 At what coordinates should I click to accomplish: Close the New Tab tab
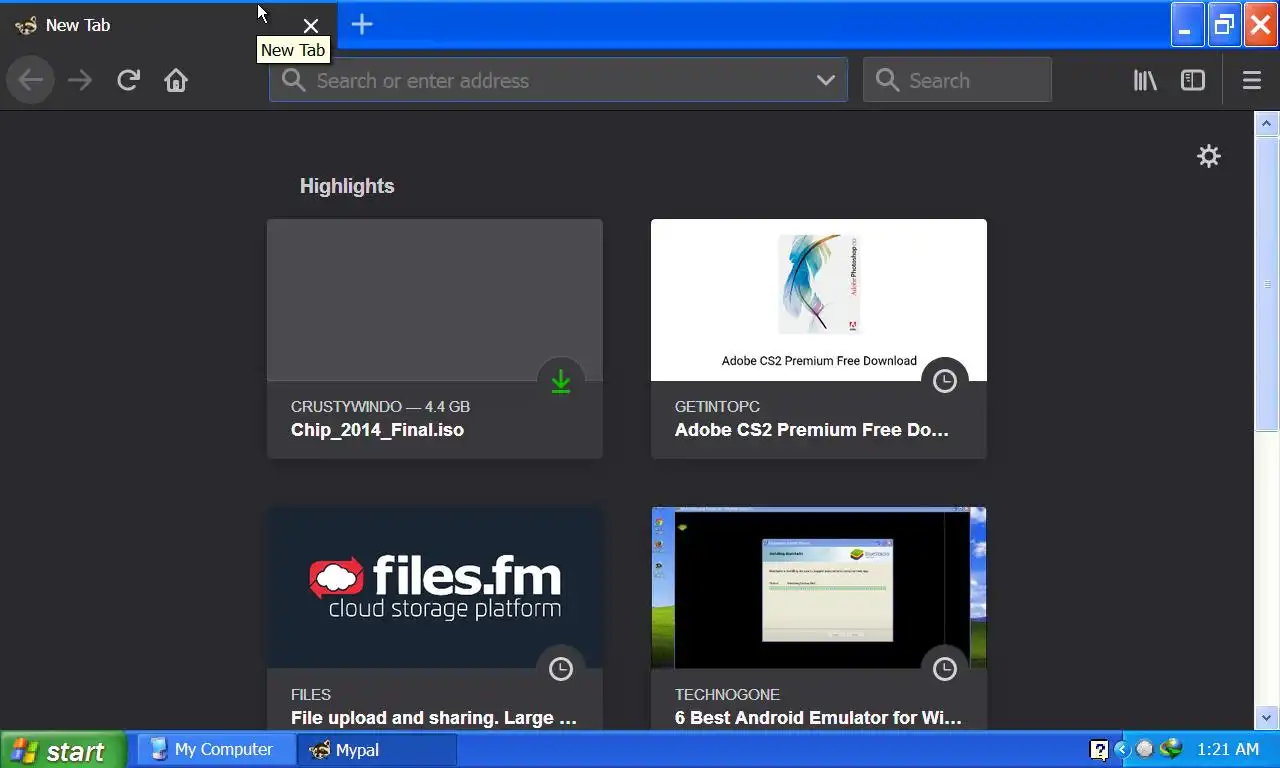click(311, 26)
